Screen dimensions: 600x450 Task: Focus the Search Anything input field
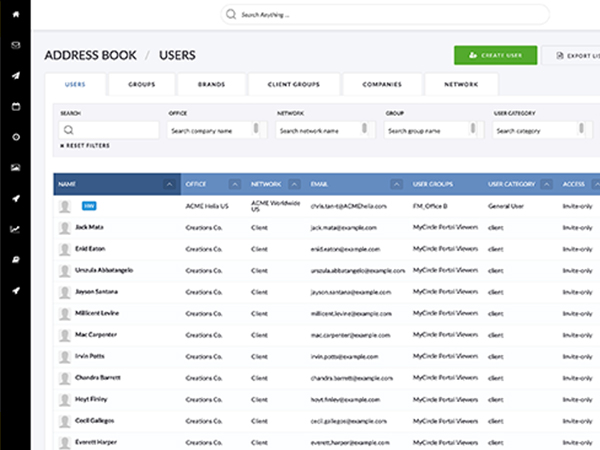[385, 15]
